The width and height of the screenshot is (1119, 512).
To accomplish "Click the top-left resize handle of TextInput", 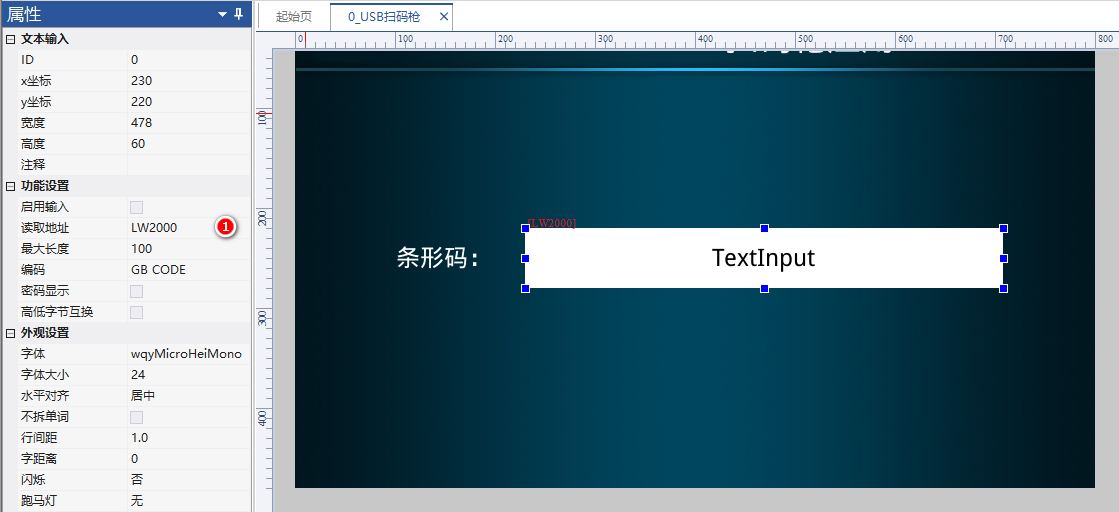I will coord(525,229).
